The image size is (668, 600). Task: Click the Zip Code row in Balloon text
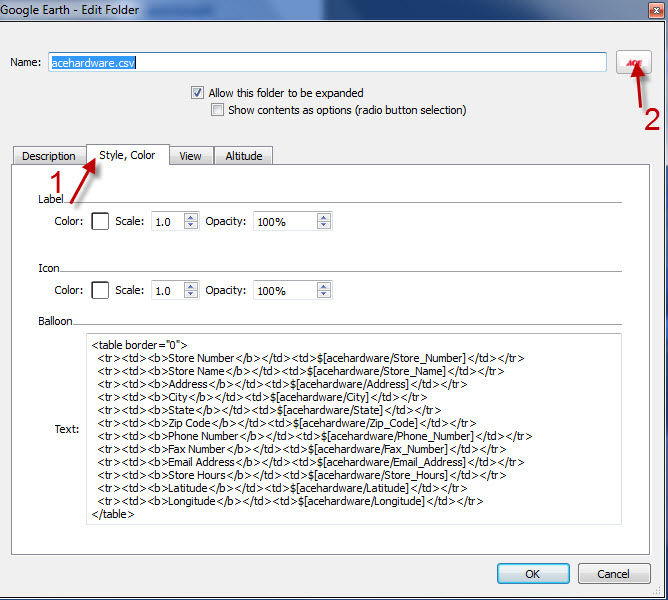pos(287,423)
